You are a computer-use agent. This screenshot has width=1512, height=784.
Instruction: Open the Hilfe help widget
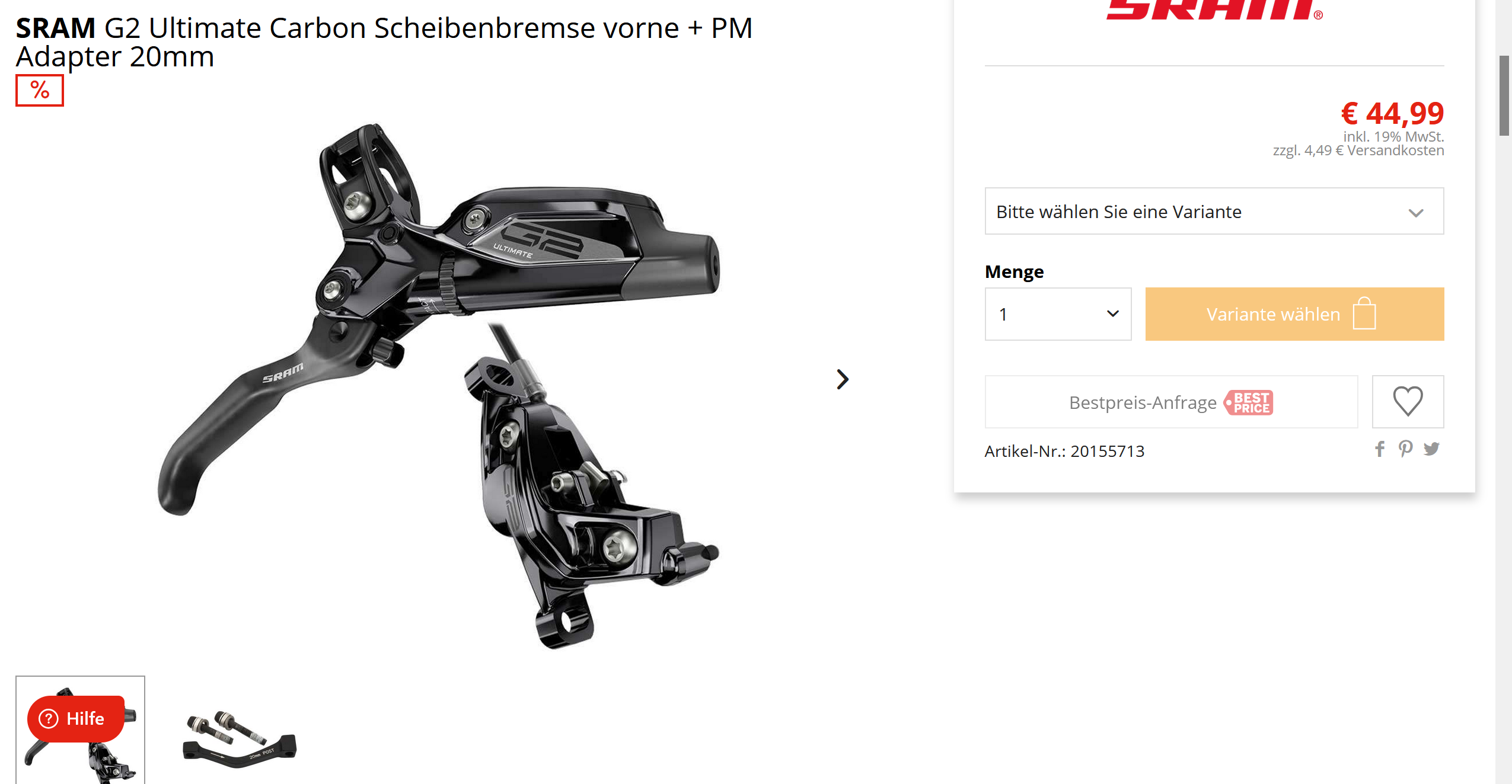(75, 718)
